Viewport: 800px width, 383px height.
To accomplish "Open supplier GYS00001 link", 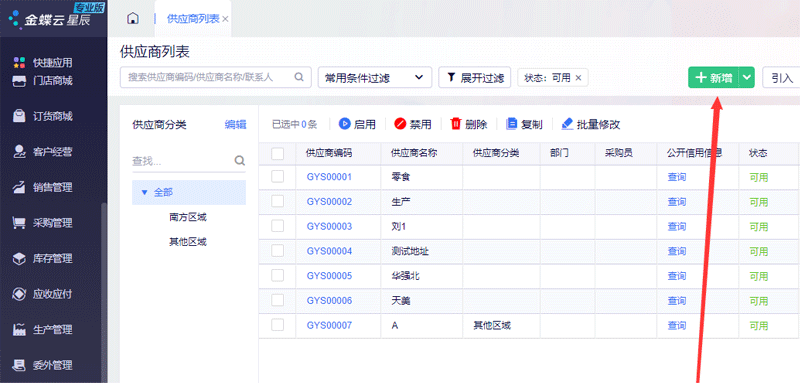I will point(329,177).
